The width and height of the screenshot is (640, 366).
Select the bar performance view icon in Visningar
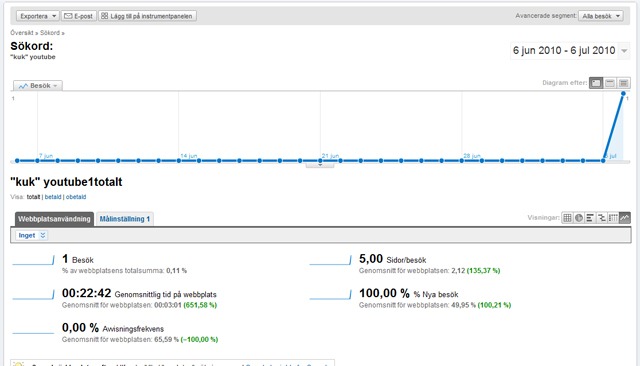590,218
